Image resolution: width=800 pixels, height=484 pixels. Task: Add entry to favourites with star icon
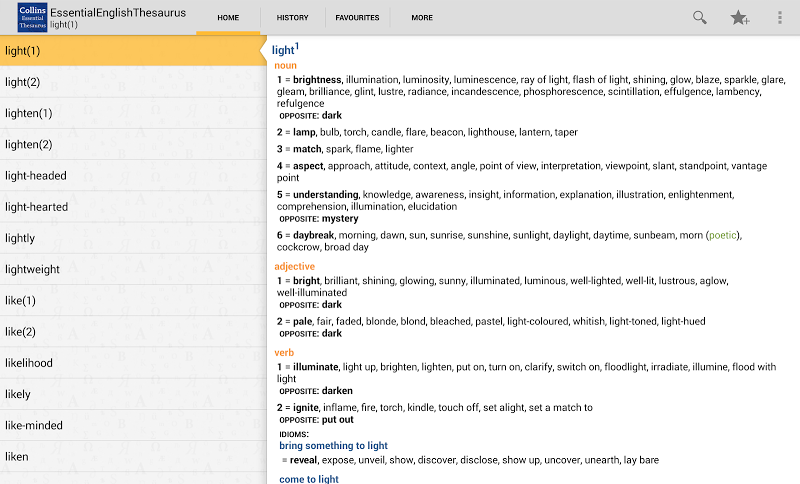click(739, 18)
